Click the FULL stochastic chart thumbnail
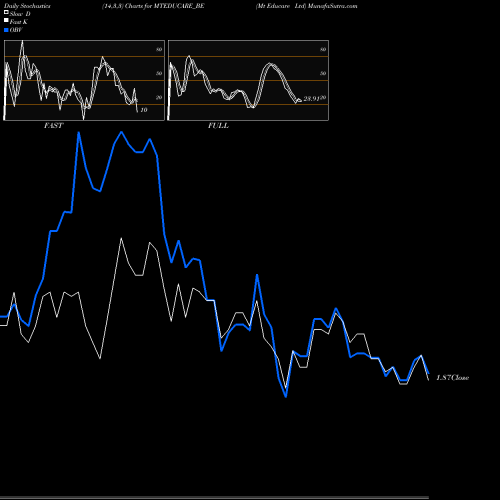This screenshot has width=500, height=500. [x=248, y=80]
